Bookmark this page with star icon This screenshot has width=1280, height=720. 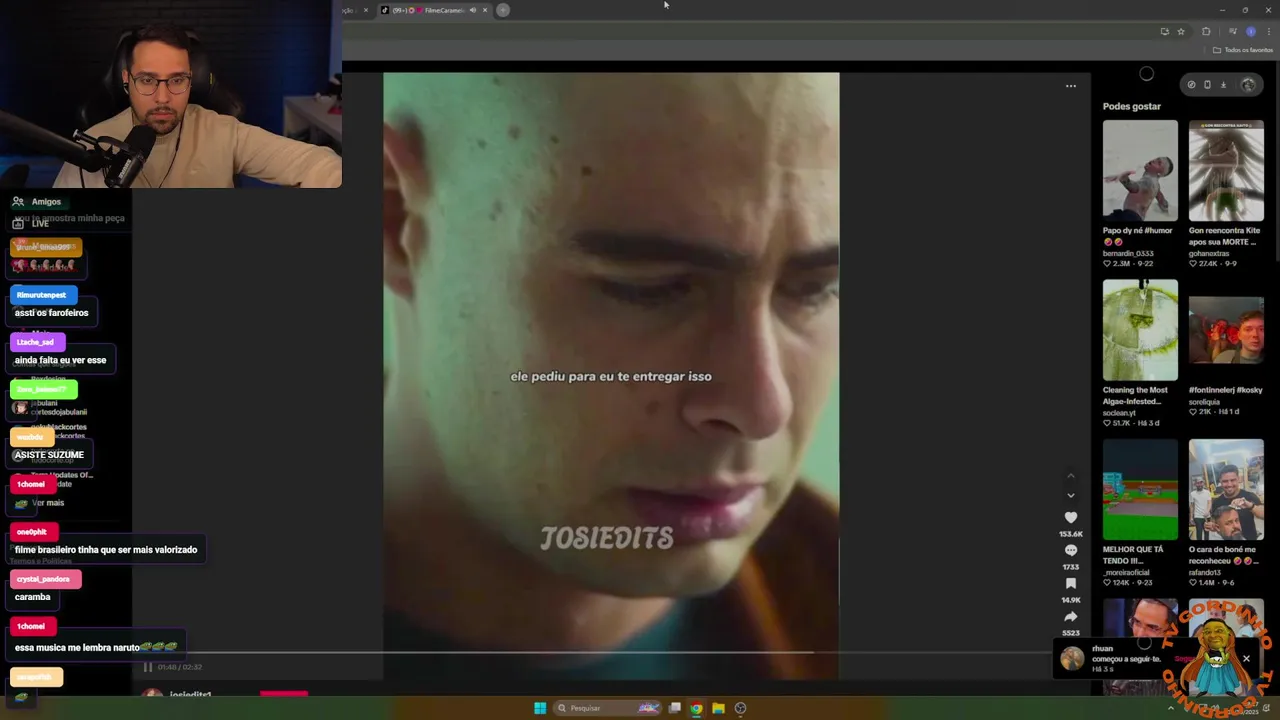click(x=1181, y=32)
